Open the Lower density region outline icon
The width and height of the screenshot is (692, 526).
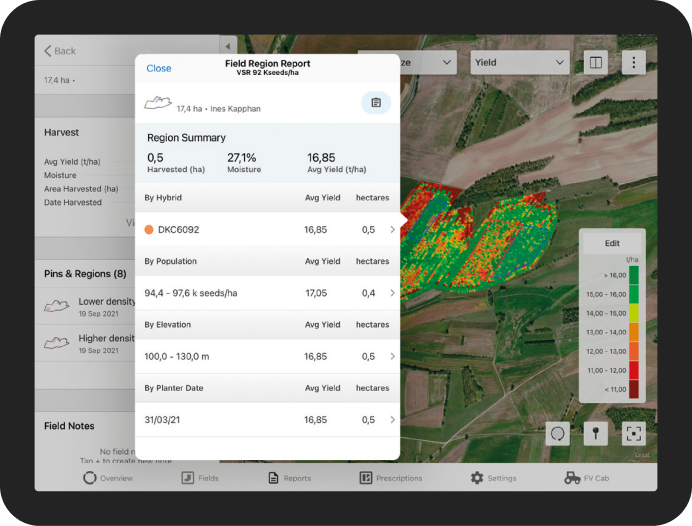tap(56, 305)
